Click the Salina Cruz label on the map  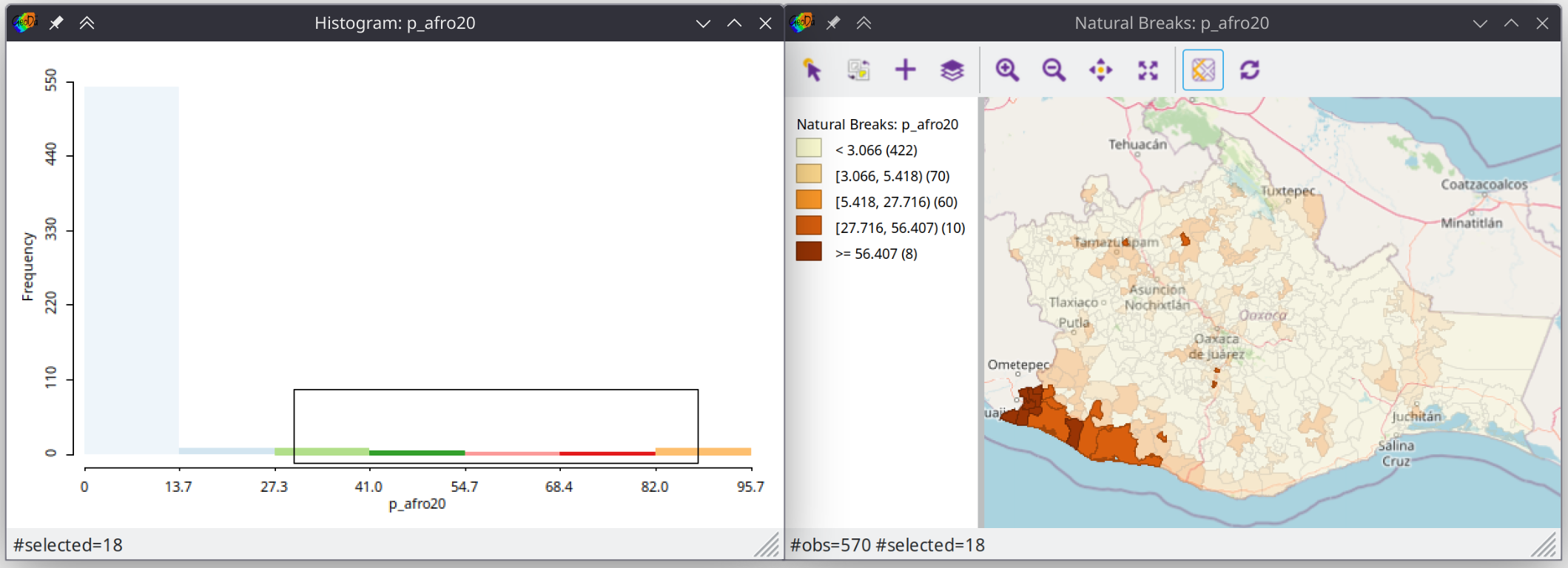pos(1396,453)
